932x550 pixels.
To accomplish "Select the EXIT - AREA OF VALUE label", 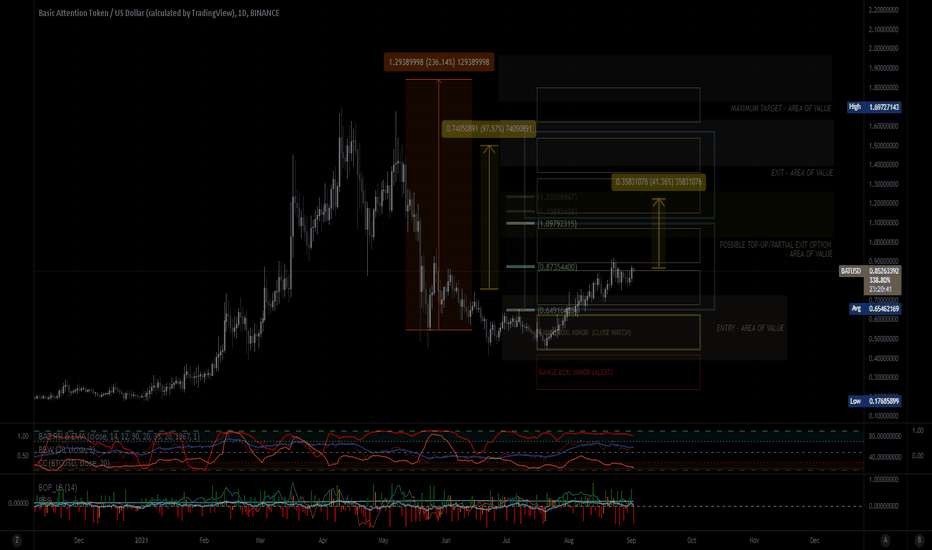I will [802, 172].
